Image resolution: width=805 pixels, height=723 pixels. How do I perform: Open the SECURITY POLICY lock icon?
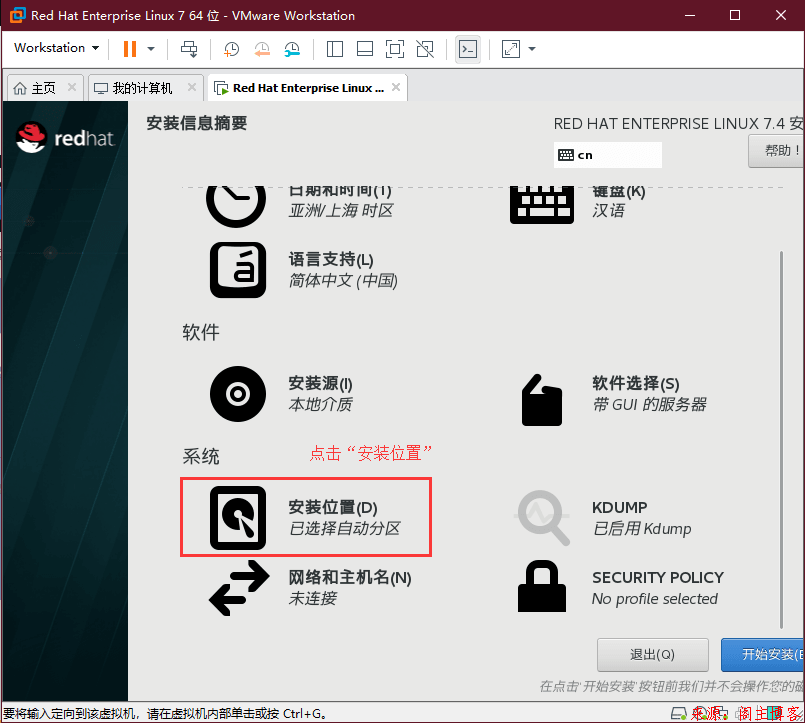coord(542,586)
